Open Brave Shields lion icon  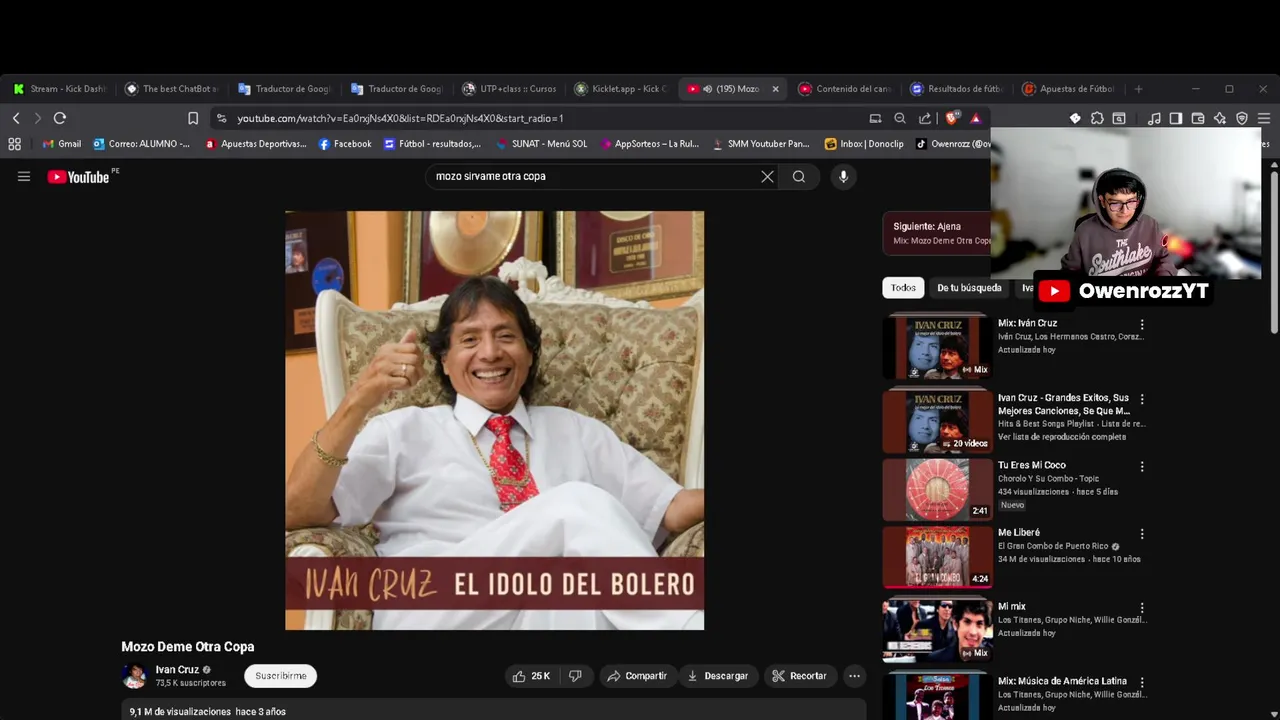tap(953, 118)
